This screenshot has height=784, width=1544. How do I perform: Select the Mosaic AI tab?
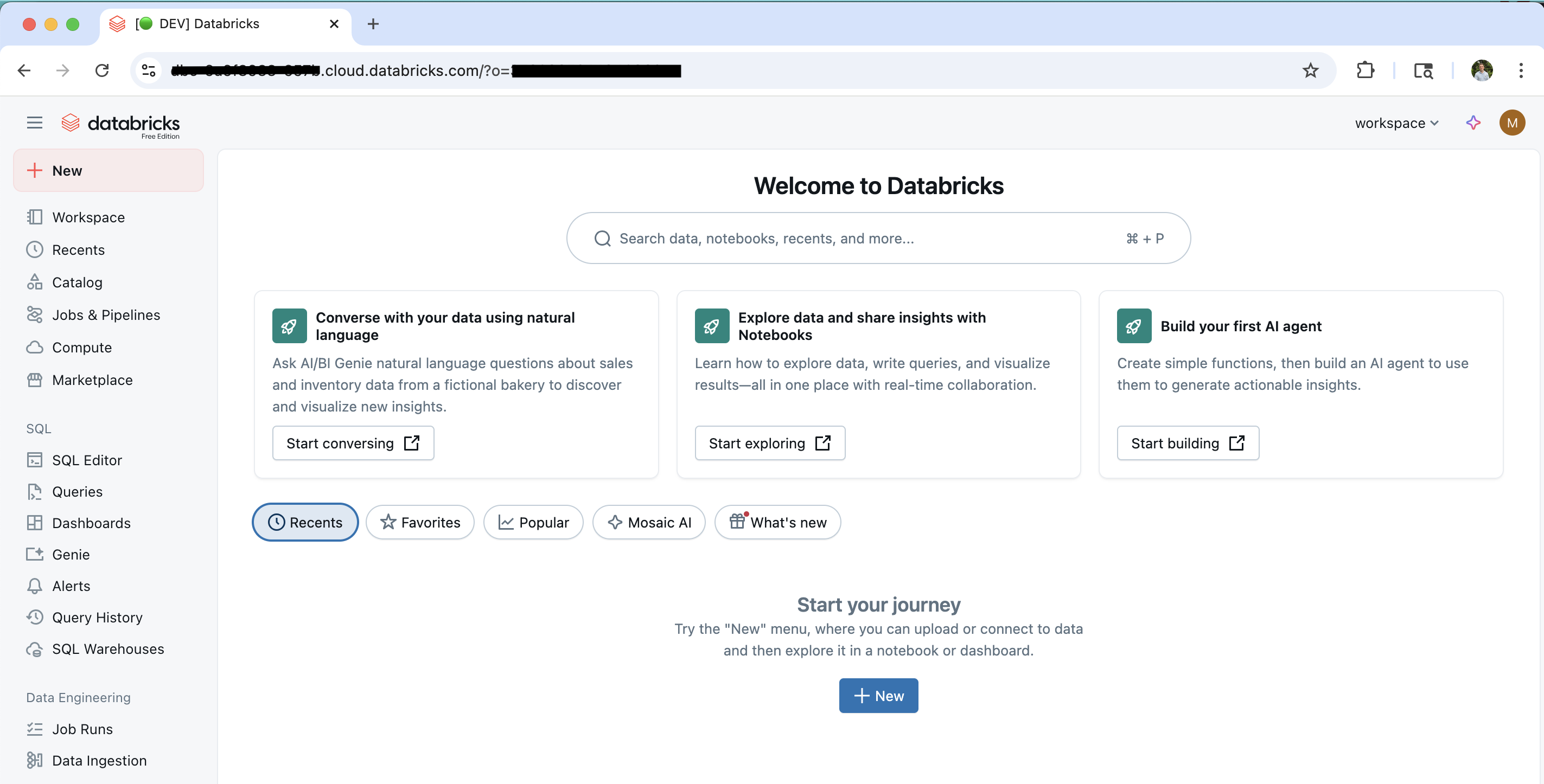649,522
